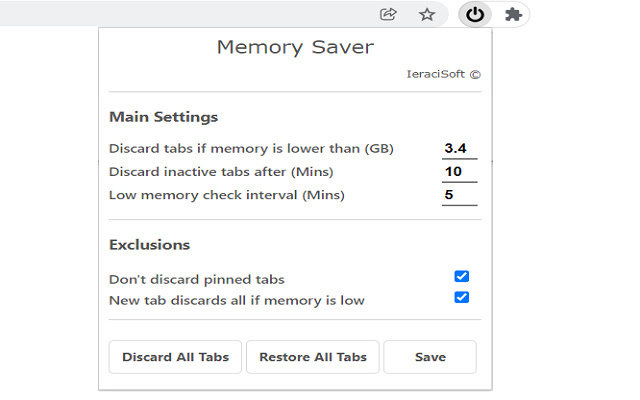This screenshot has height=400, width=640.
Task: Click the Memory Saver power extension icon
Action: tap(476, 14)
